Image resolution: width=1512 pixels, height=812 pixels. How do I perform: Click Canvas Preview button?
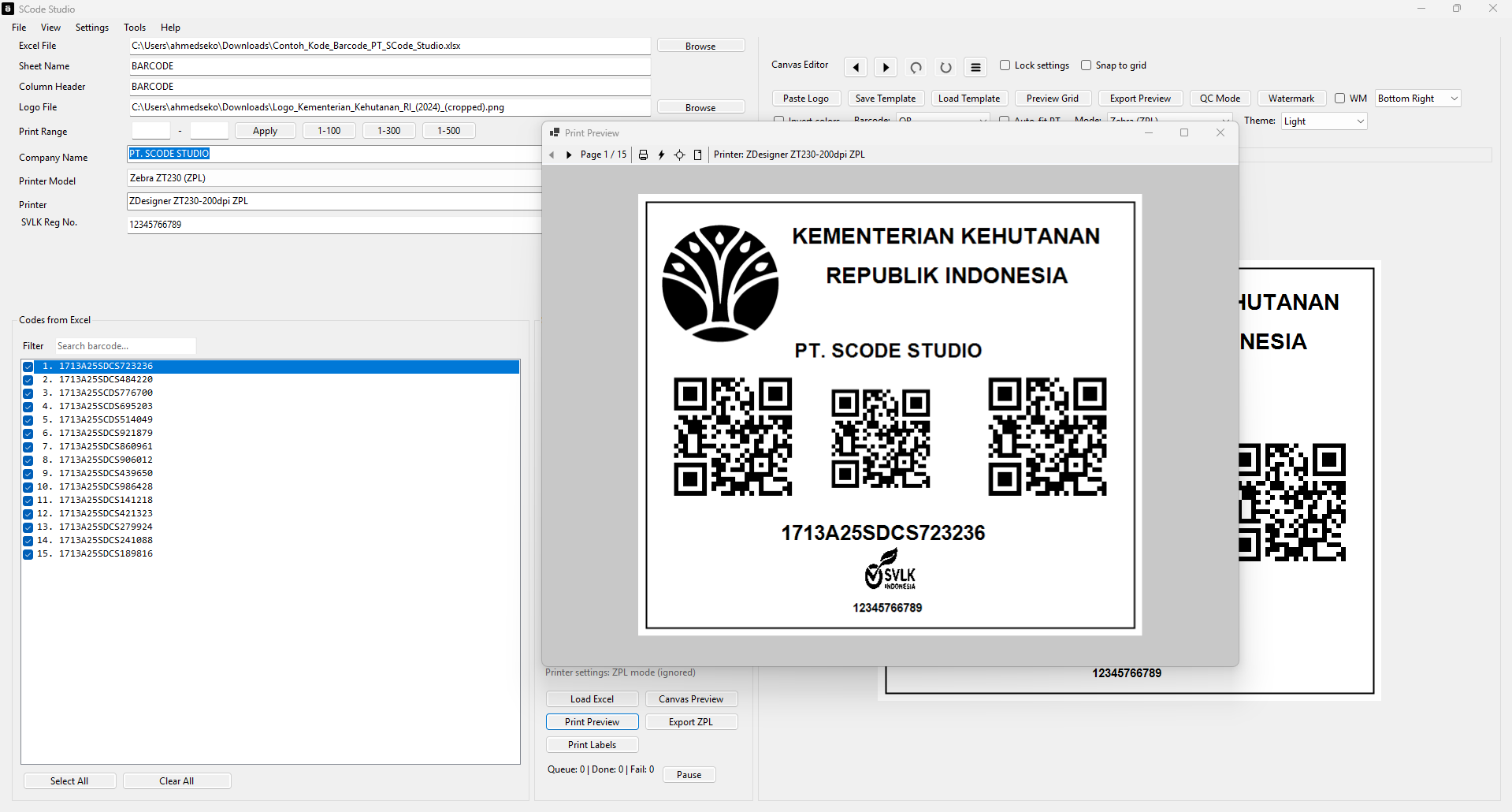click(691, 699)
